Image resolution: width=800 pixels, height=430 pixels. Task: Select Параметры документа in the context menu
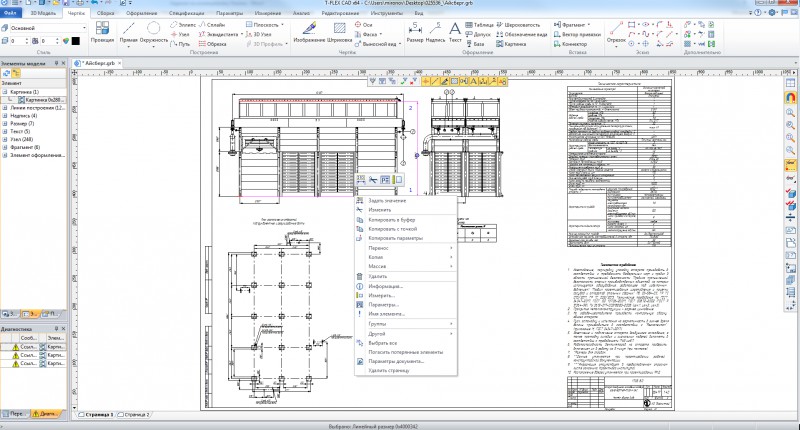pos(395,360)
